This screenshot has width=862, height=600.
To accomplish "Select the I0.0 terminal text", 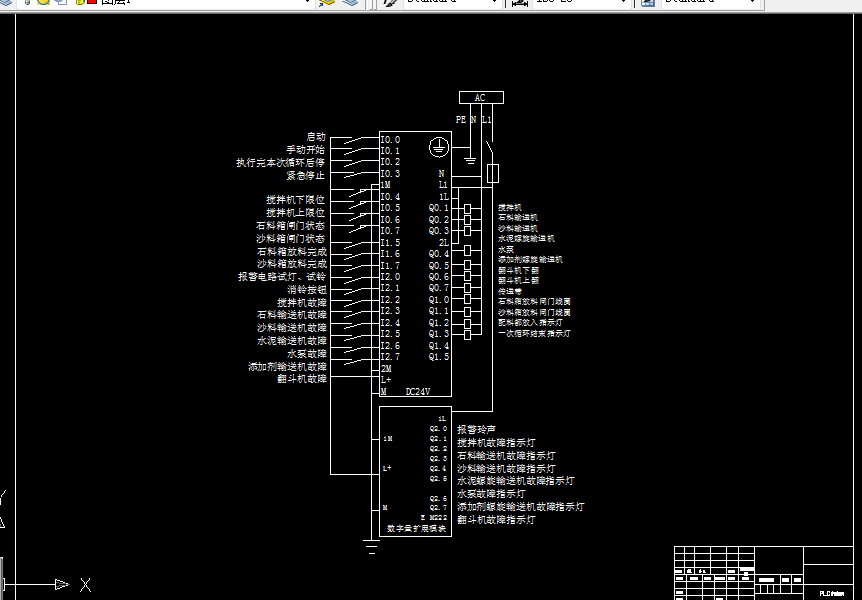I will pos(390,140).
